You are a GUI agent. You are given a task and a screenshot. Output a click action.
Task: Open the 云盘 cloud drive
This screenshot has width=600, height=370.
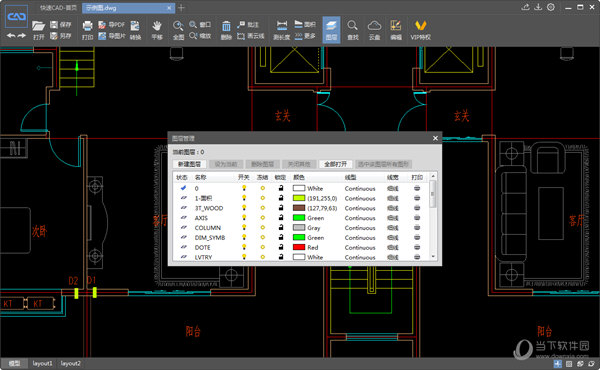pos(374,30)
